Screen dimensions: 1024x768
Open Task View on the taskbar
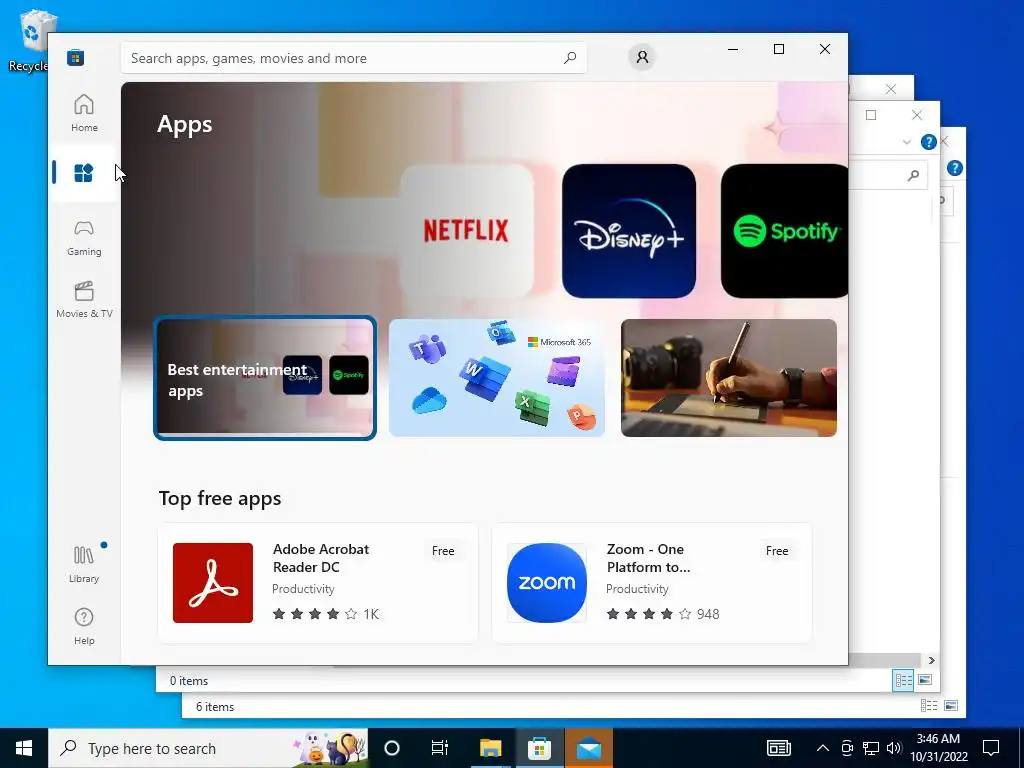(x=440, y=748)
